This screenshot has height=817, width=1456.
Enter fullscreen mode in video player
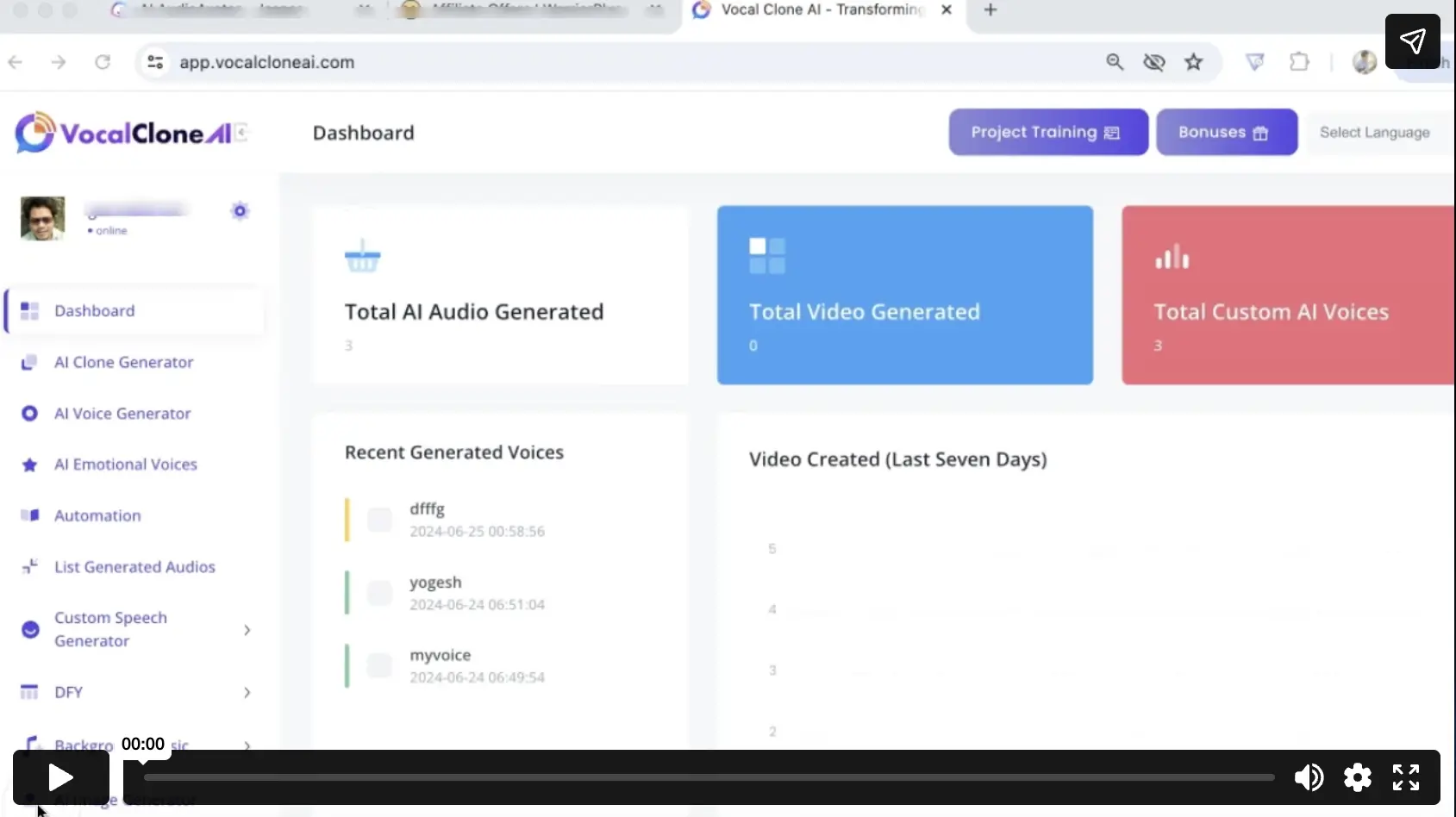(x=1405, y=777)
